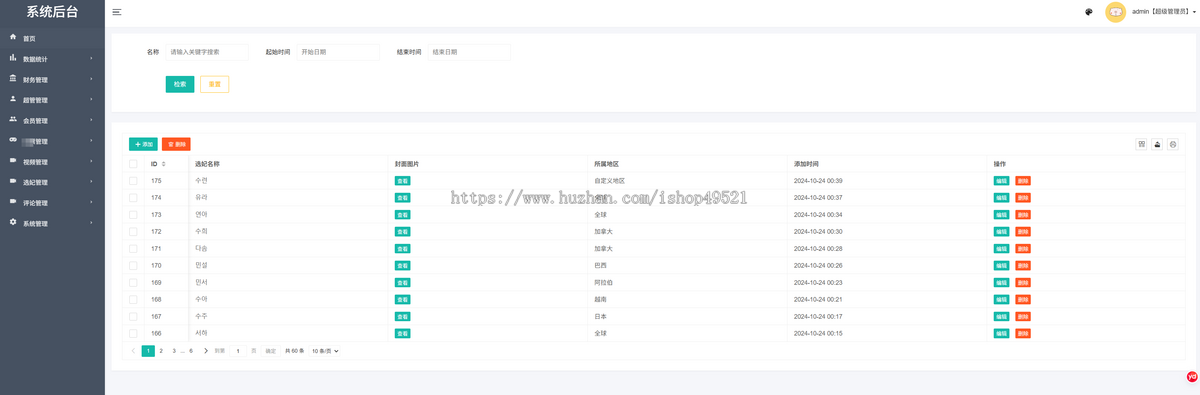The image size is (1200, 395).
Task: Click the home icon beside 首页
Action: tap(12, 37)
